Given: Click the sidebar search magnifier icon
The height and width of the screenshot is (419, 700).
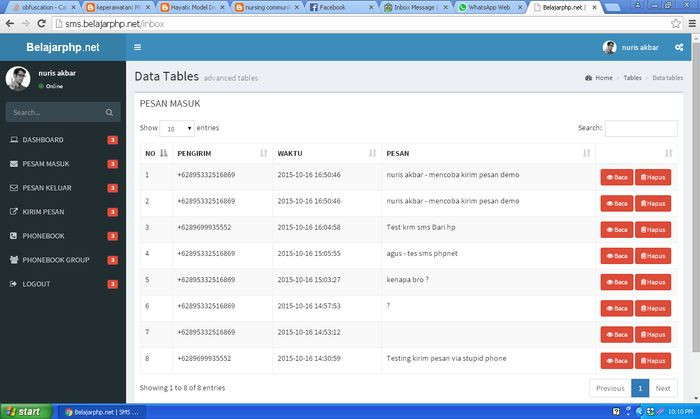Looking at the screenshot, I should pyautogui.click(x=109, y=112).
